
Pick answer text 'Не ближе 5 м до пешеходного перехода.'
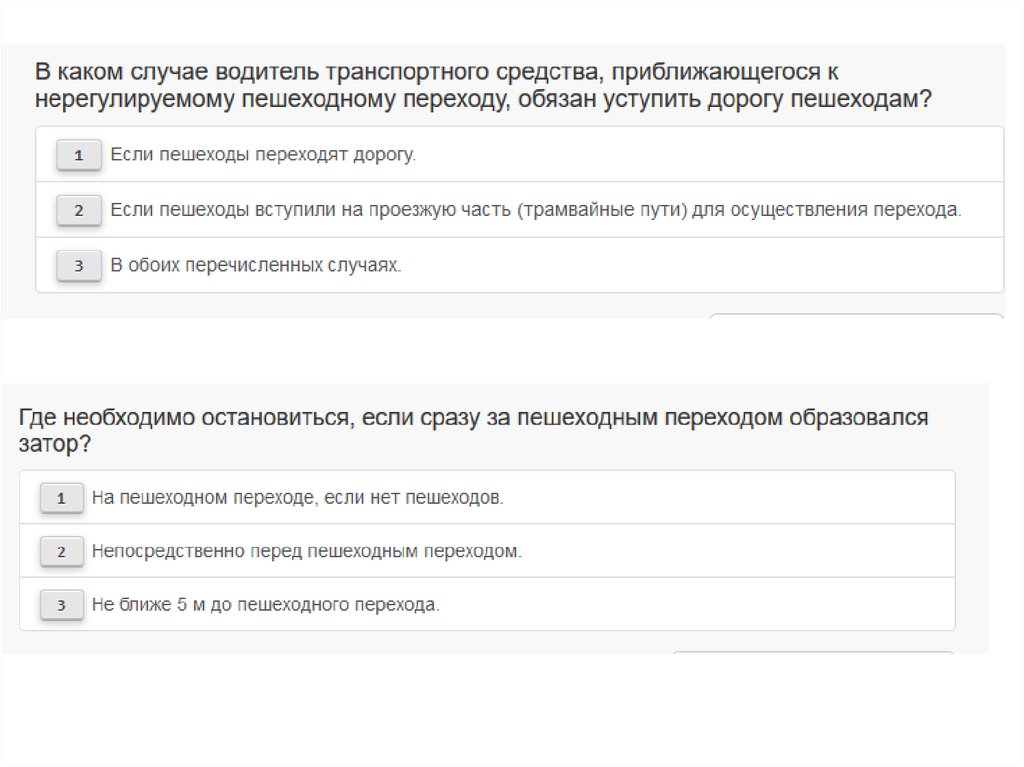pyautogui.click(x=265, y=605)
